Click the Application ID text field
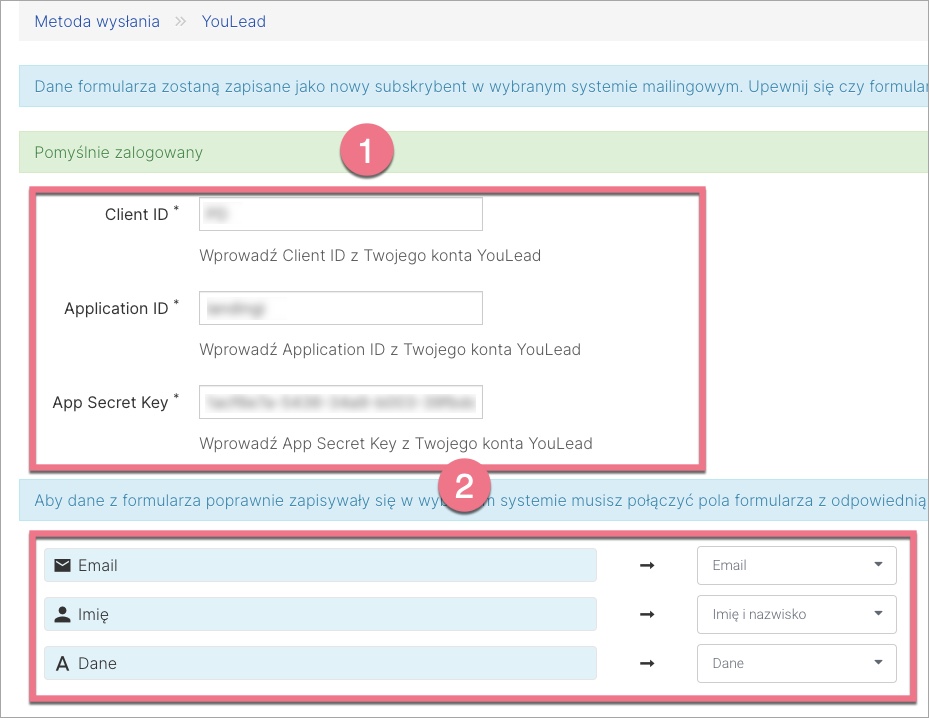This screenshot has height=718, width=929. click(x=341, y=308)
